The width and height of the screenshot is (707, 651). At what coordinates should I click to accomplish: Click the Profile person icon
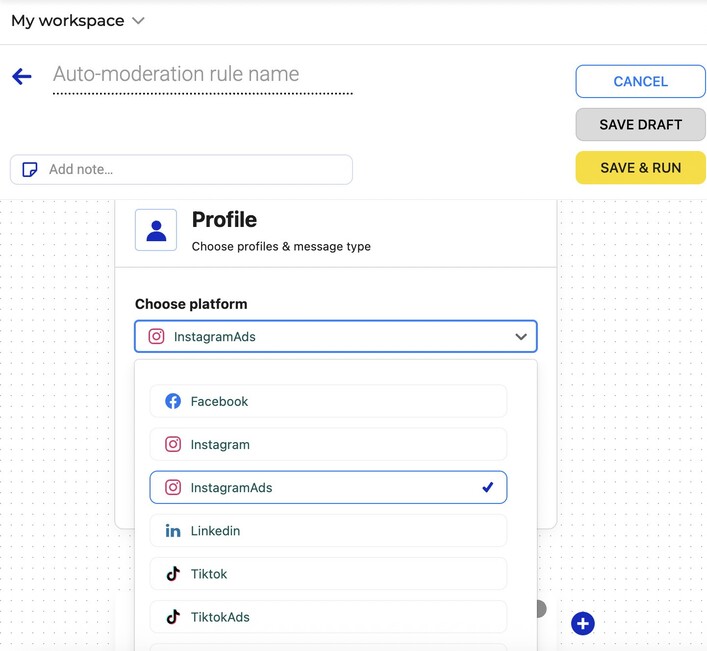pos(156,230)
